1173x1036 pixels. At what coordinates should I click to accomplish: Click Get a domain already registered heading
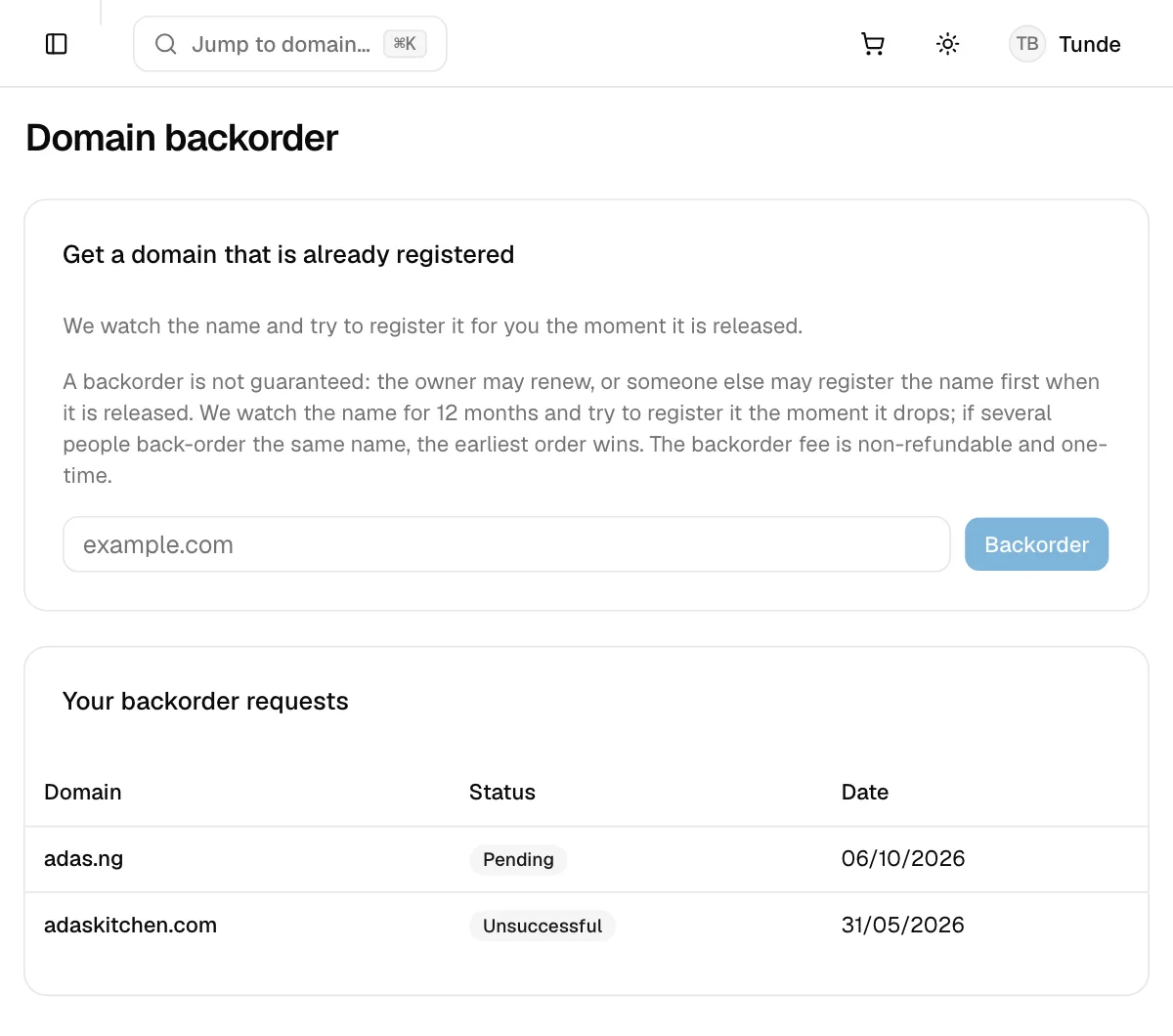click(288, 255)
